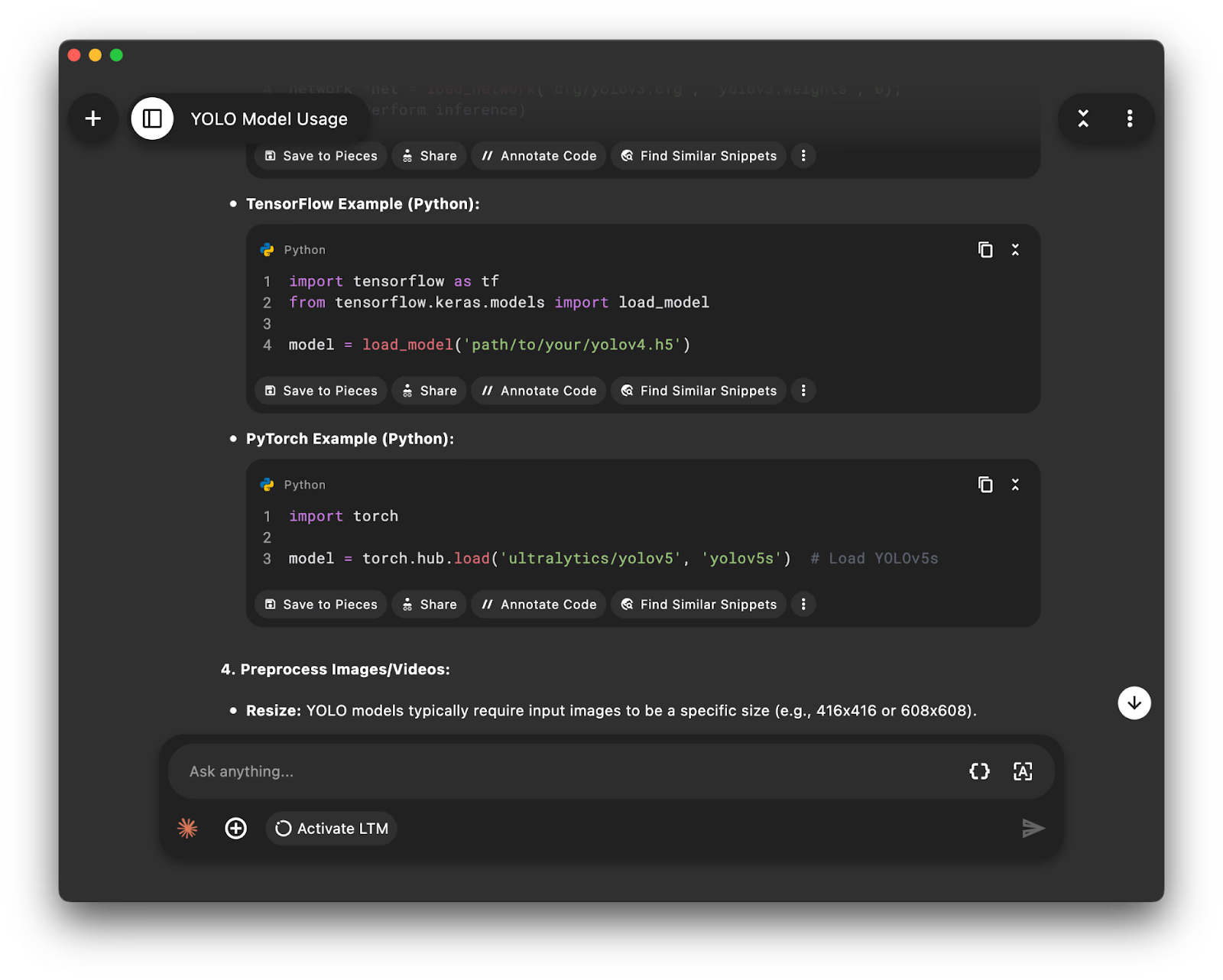1223x980 pixels.
Task: Select the PyTorch Example (Python) heading
Action: [350, 439]
